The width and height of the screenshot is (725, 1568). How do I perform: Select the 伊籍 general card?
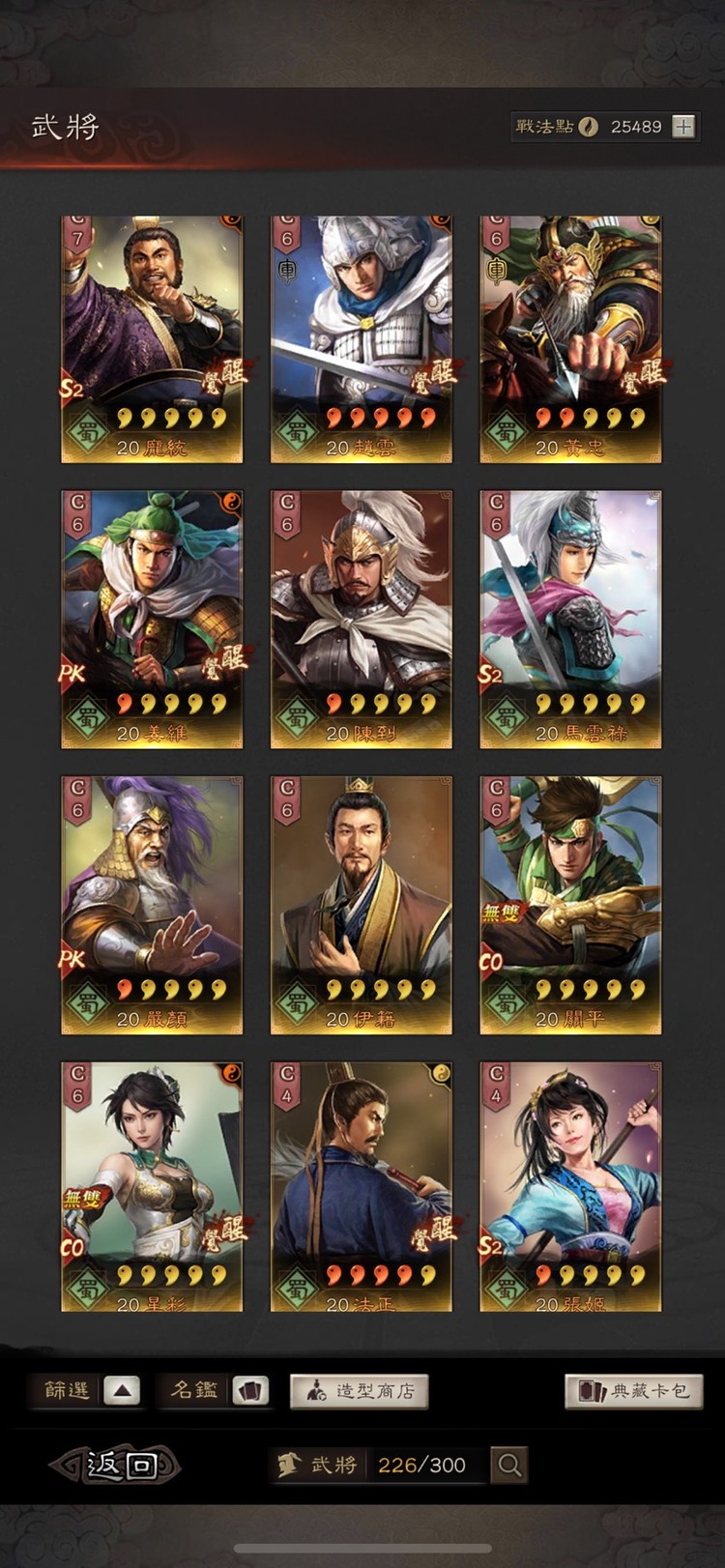[361, 905]
